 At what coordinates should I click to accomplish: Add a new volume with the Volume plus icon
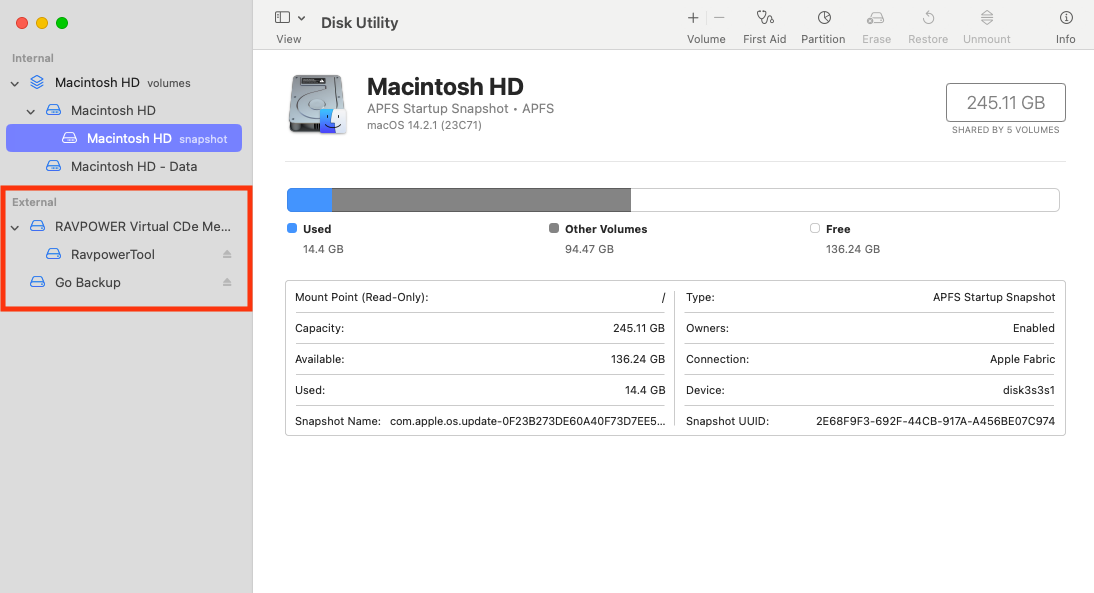pyautogui.click(x=693, y=17)
